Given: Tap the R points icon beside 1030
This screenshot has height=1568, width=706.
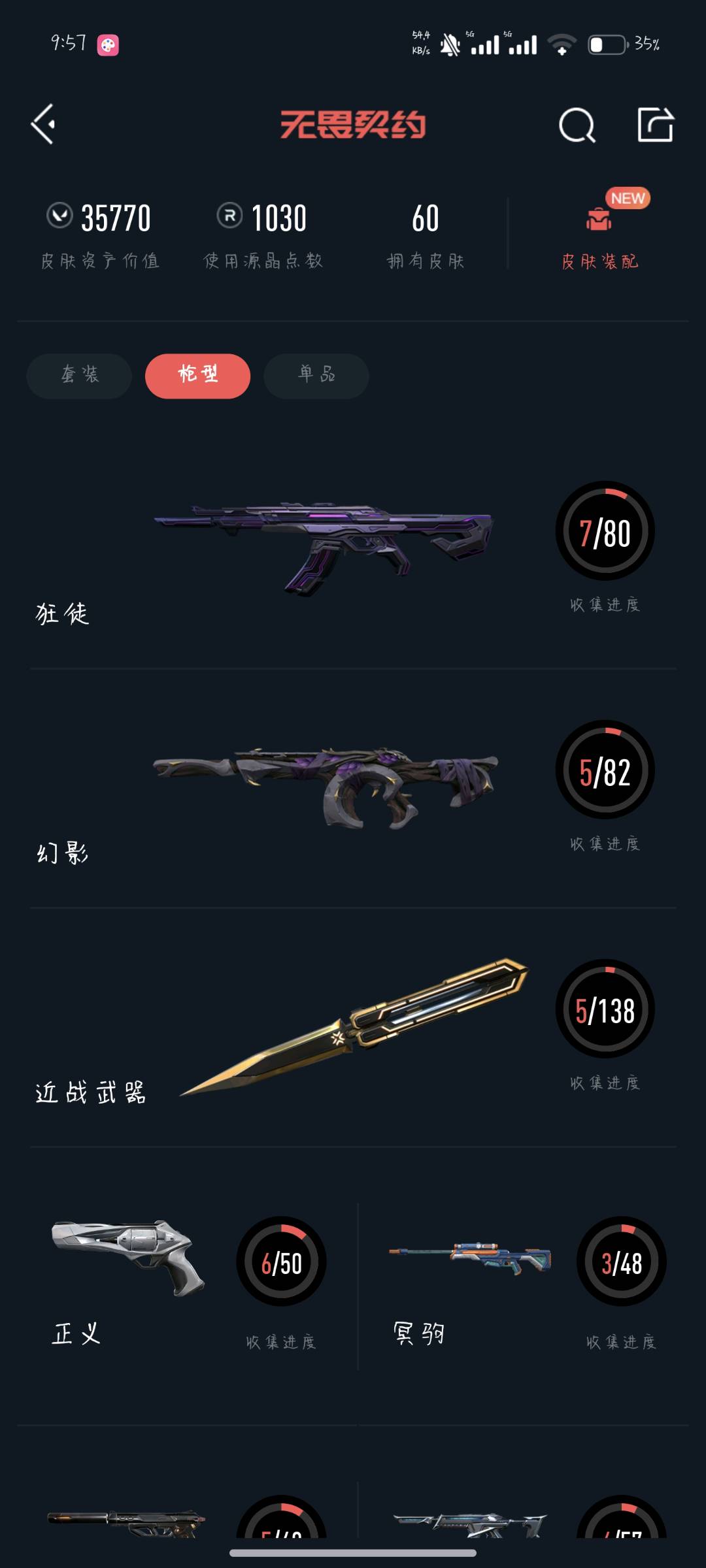Looking at the screenshot, I should pyautogui.click(x=229, y=215).
